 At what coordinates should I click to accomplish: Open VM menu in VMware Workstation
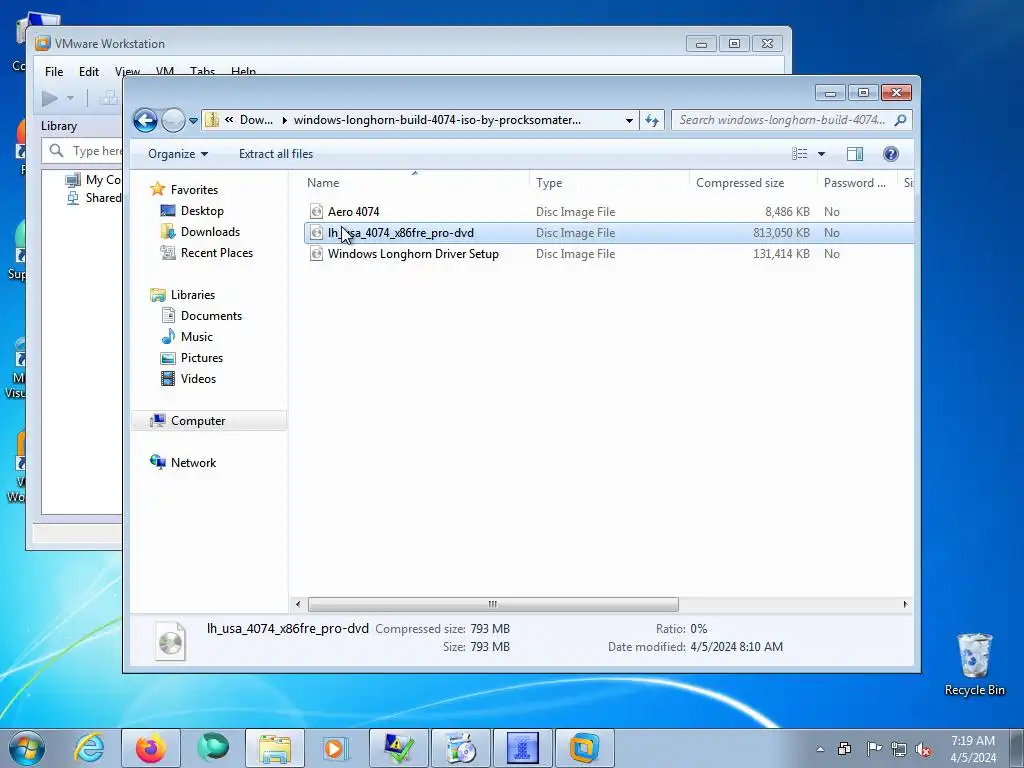click(x=165, y=71)
